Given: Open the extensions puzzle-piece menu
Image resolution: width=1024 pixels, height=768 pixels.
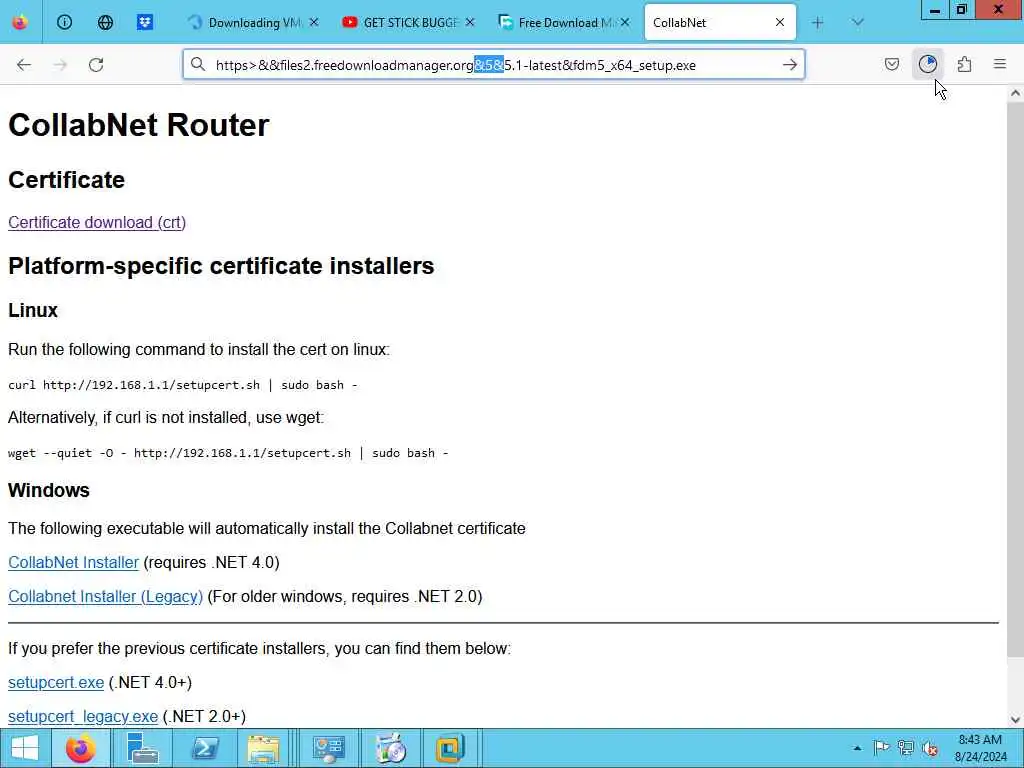Looking at the screenshot, I should pyautogui.click(x=964, y=65).
